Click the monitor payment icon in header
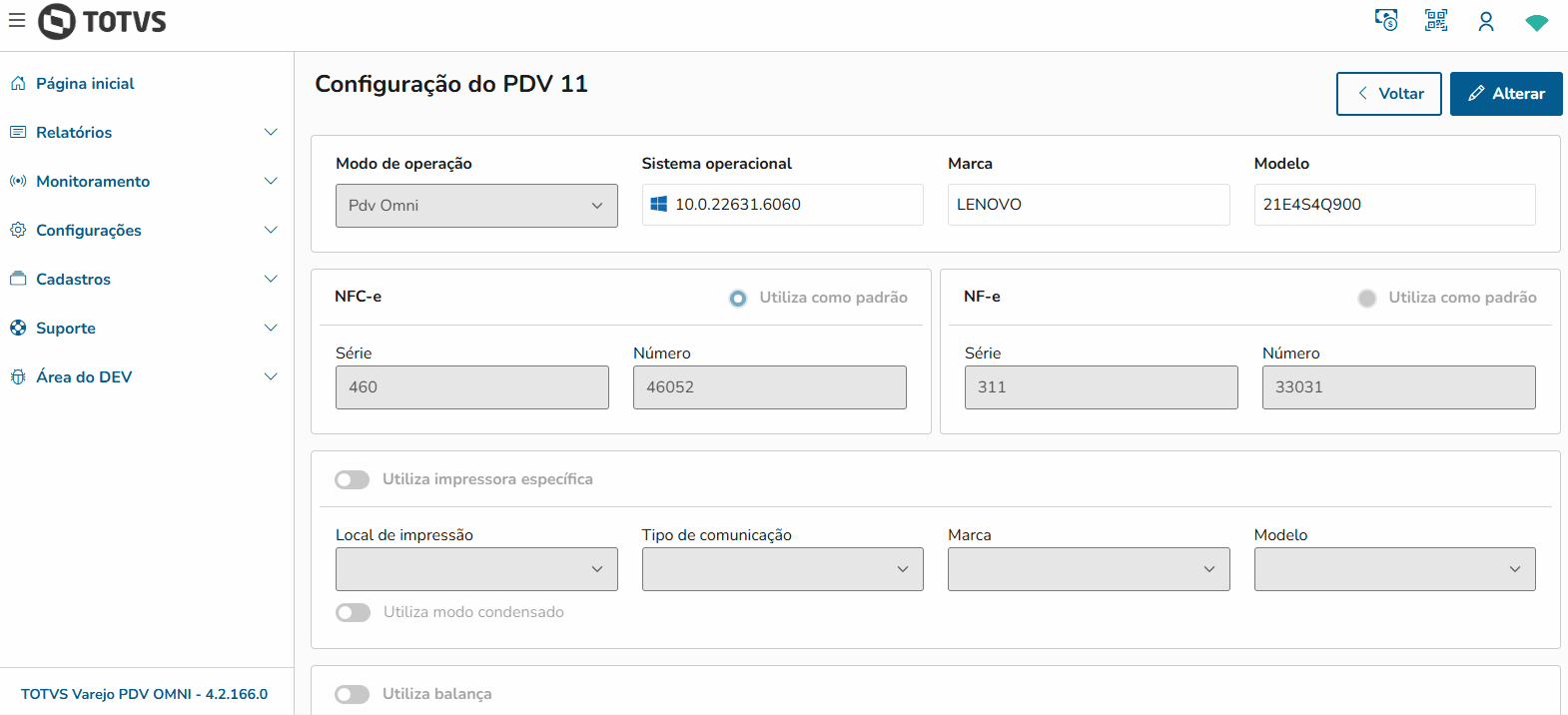The width and height of the screenshot is (1568, 715). coord(1386,20)
